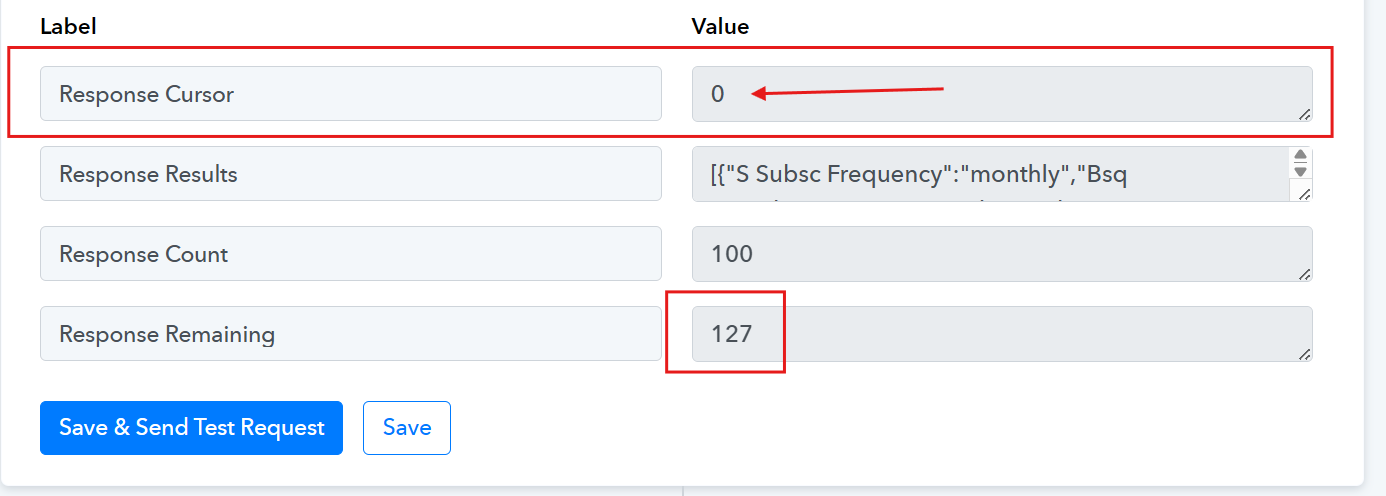This screenshot has height=496, width=1386.
Task: Click the Label column header
Action: coord(68,27)
